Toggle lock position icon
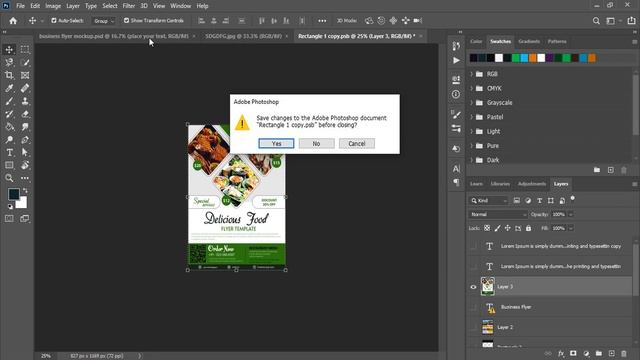Screen dimensions: 640x360 (508, 228)
